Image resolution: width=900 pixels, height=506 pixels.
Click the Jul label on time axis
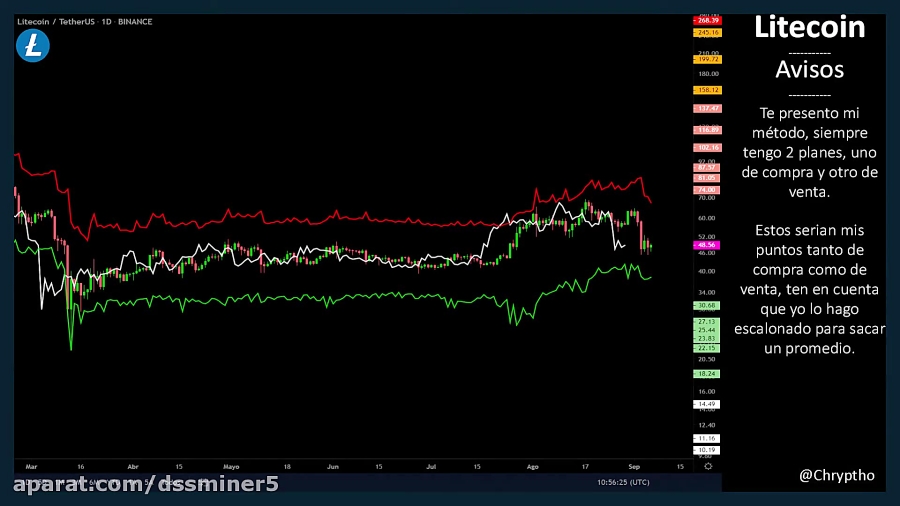pyautogui.click(x=431, y=467)
